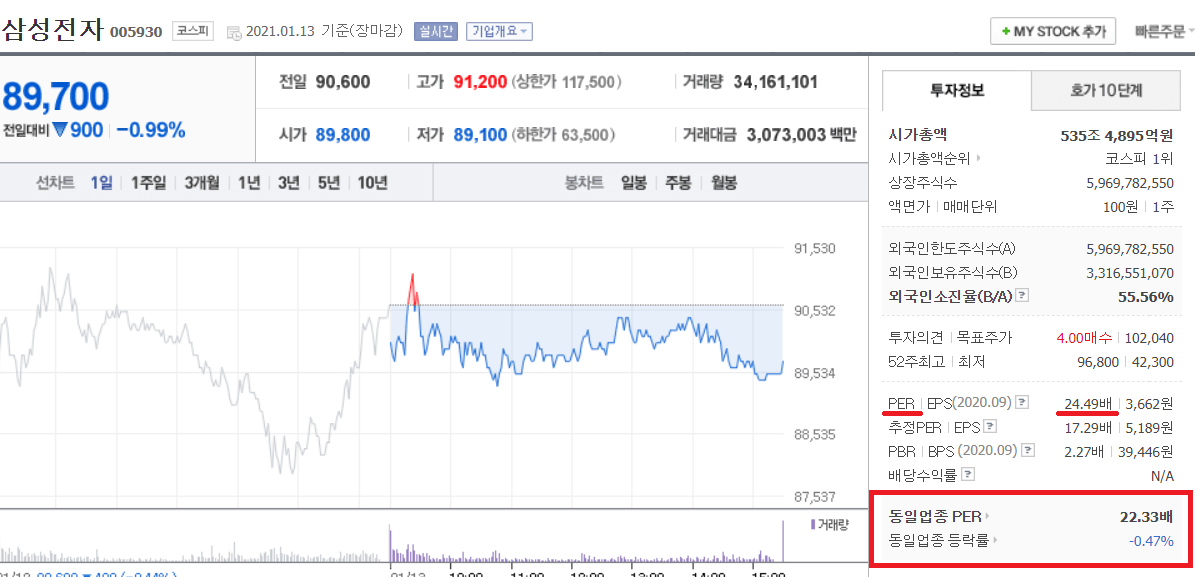Select the 투자정보 tab
1203x577 pixels.
955,90
